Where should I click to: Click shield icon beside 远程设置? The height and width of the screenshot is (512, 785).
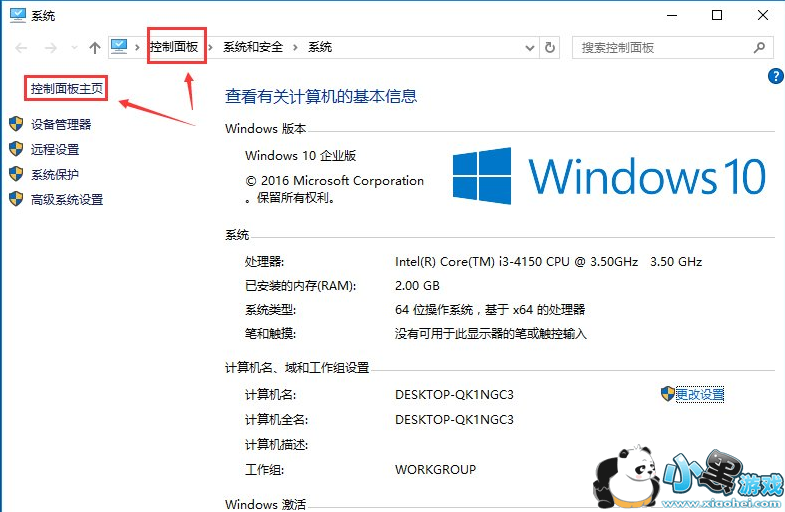(x=17, y=149)
